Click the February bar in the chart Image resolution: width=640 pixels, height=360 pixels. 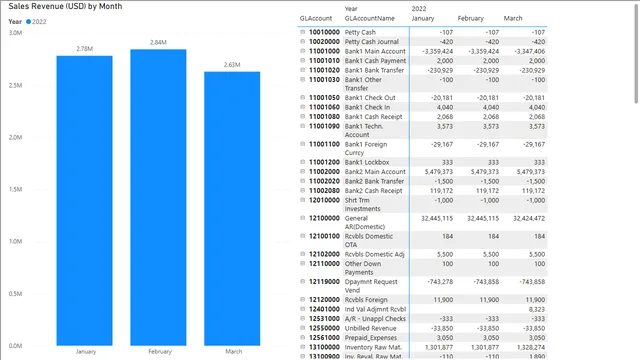(158, 197)
